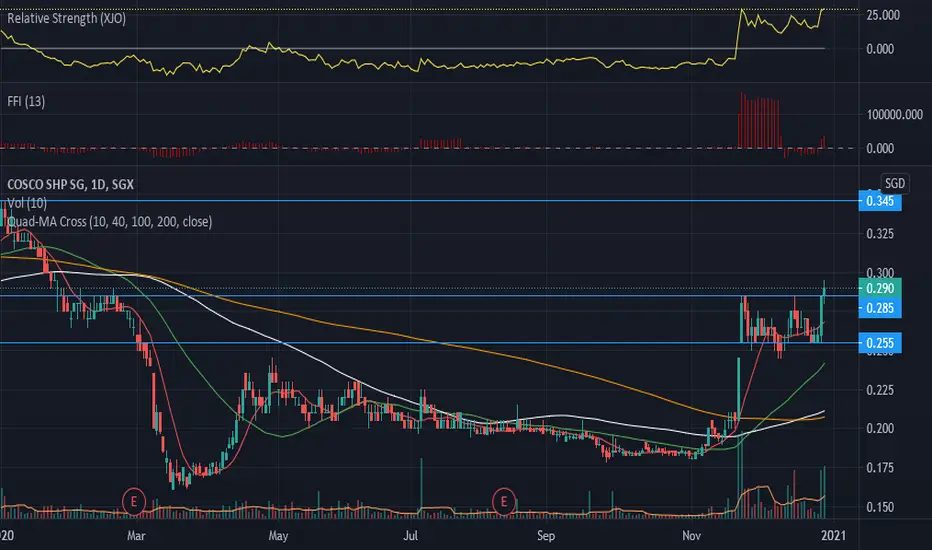Click the 2021 label on time axis
932x550 pixels.
pos(833,536)
